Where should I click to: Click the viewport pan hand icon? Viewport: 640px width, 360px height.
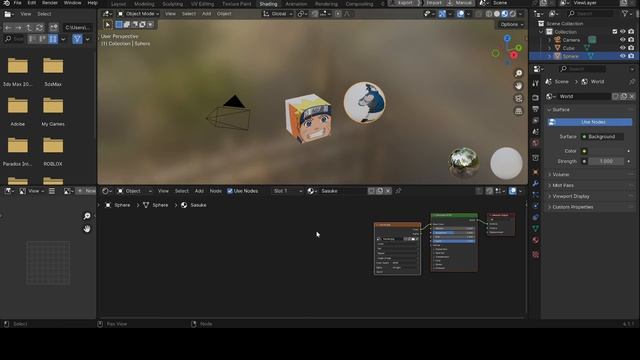point(518,86)
